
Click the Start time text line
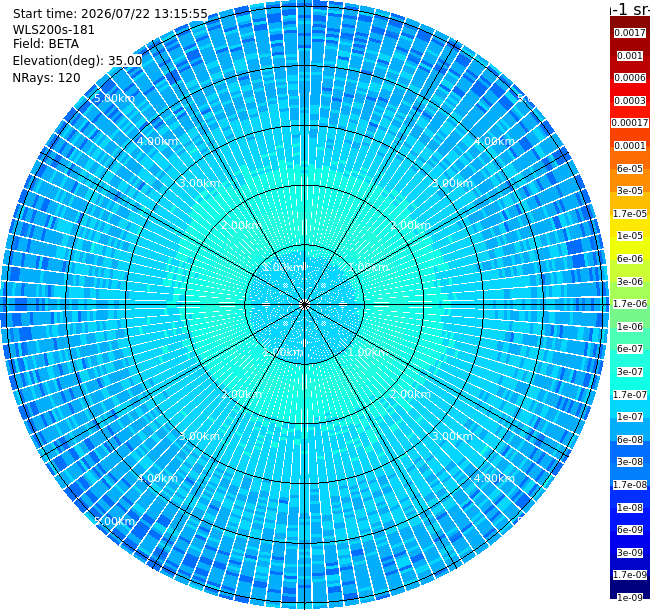coord(110,14)
